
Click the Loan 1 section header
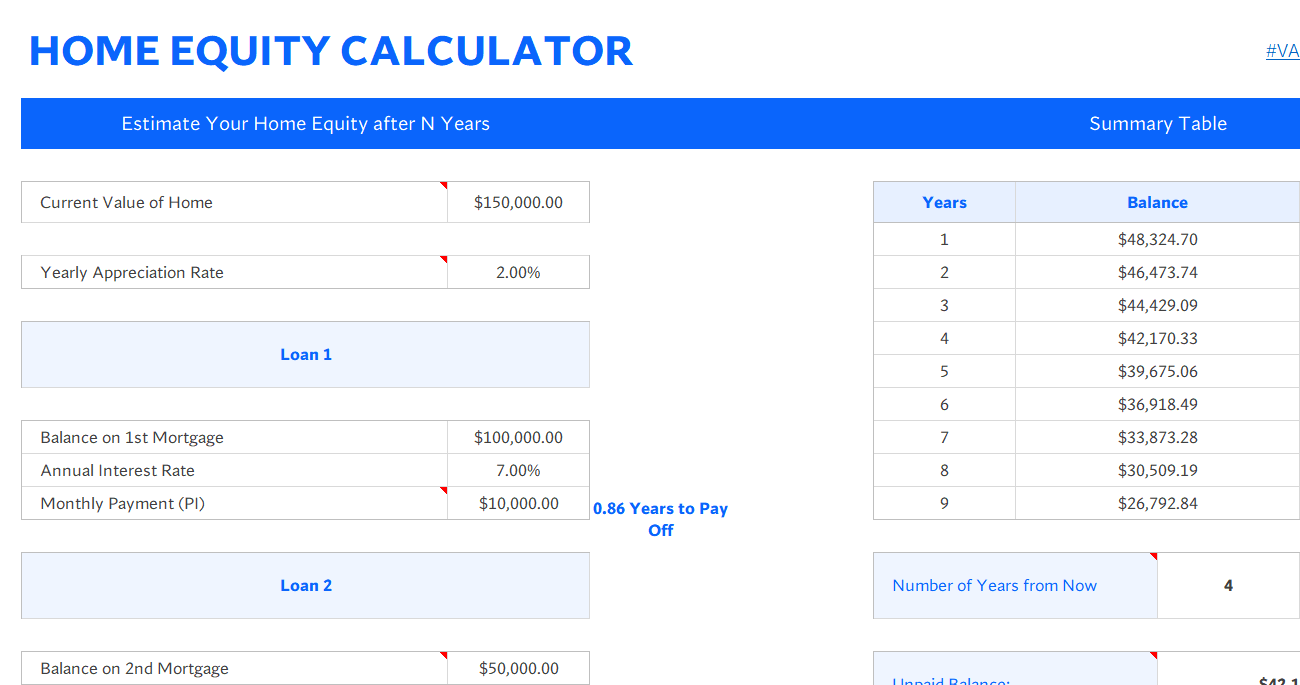pos(305,354)
